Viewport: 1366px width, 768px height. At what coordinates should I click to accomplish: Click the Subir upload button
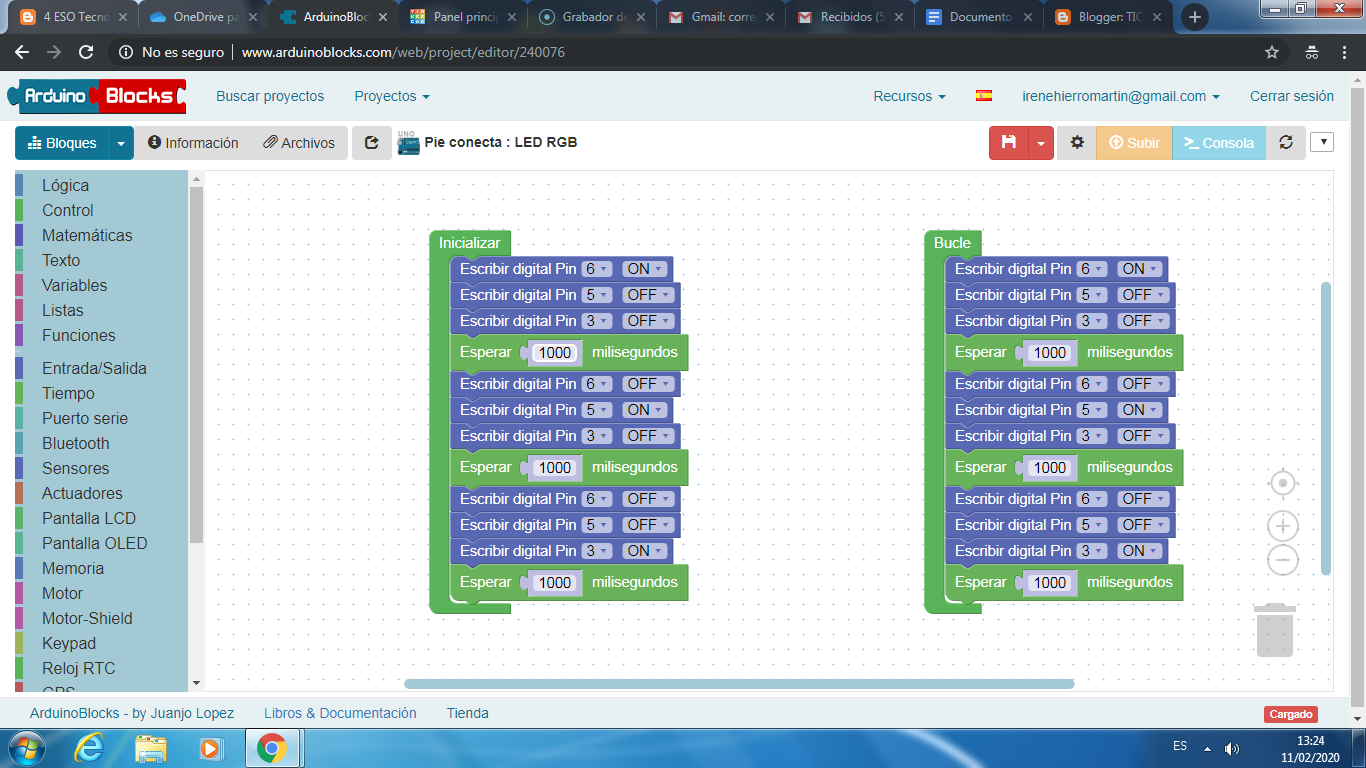(1134, 143)
